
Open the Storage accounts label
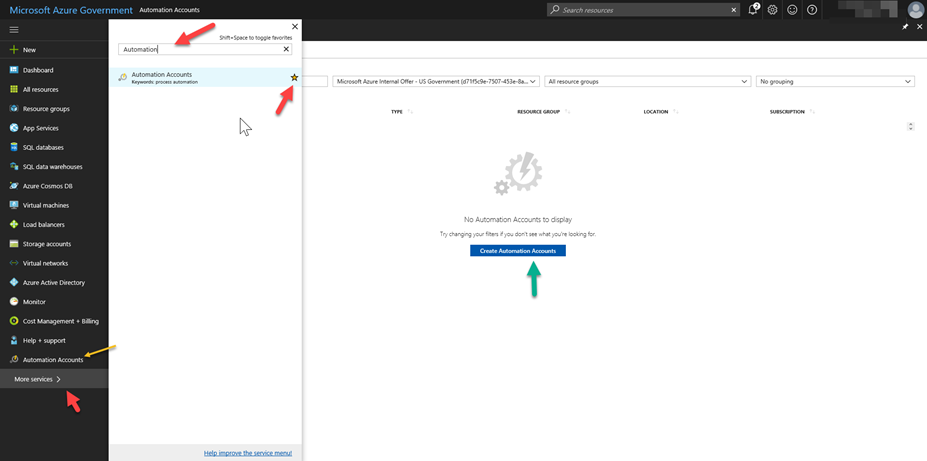(x=47, y=244)
